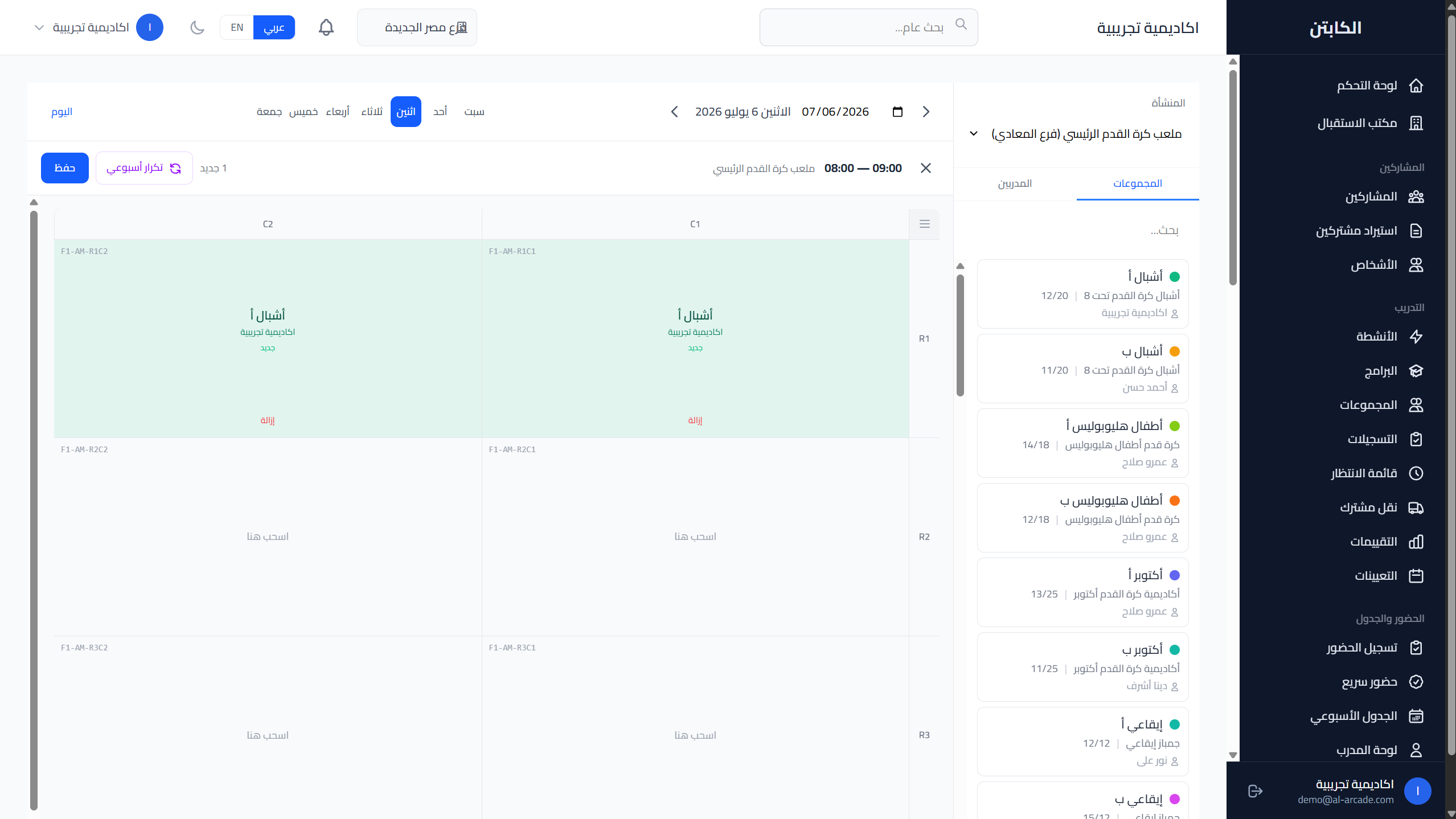The height and width of the screenshot is (819, 1456).
Task: Click the green color dot of أشبال أ
Action: point(1174,277)
